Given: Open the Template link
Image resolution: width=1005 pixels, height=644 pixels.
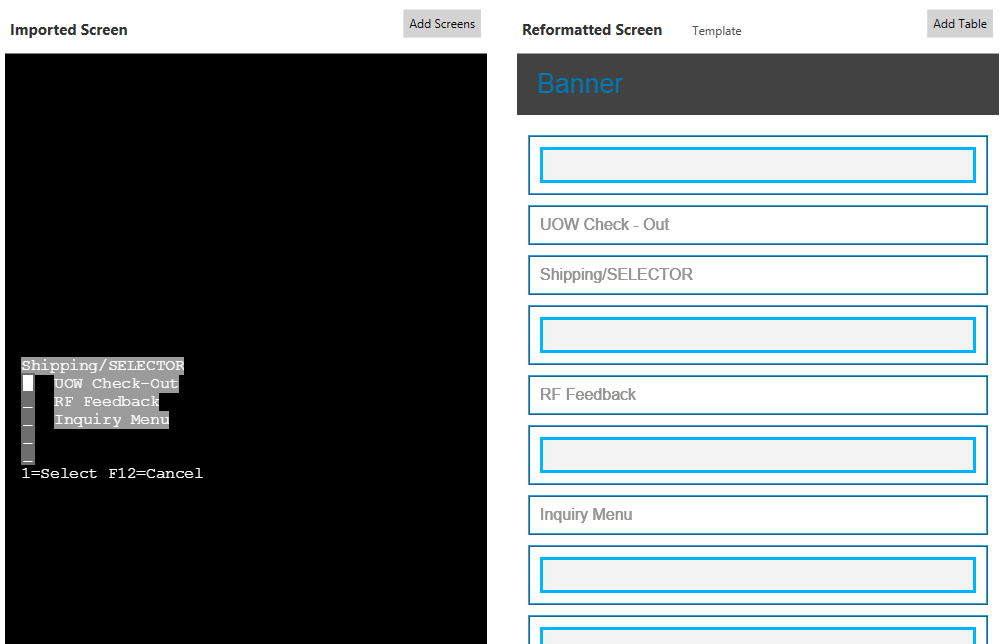Looking at the screenshot, I should pyautogui.click(x=716, y=31).
